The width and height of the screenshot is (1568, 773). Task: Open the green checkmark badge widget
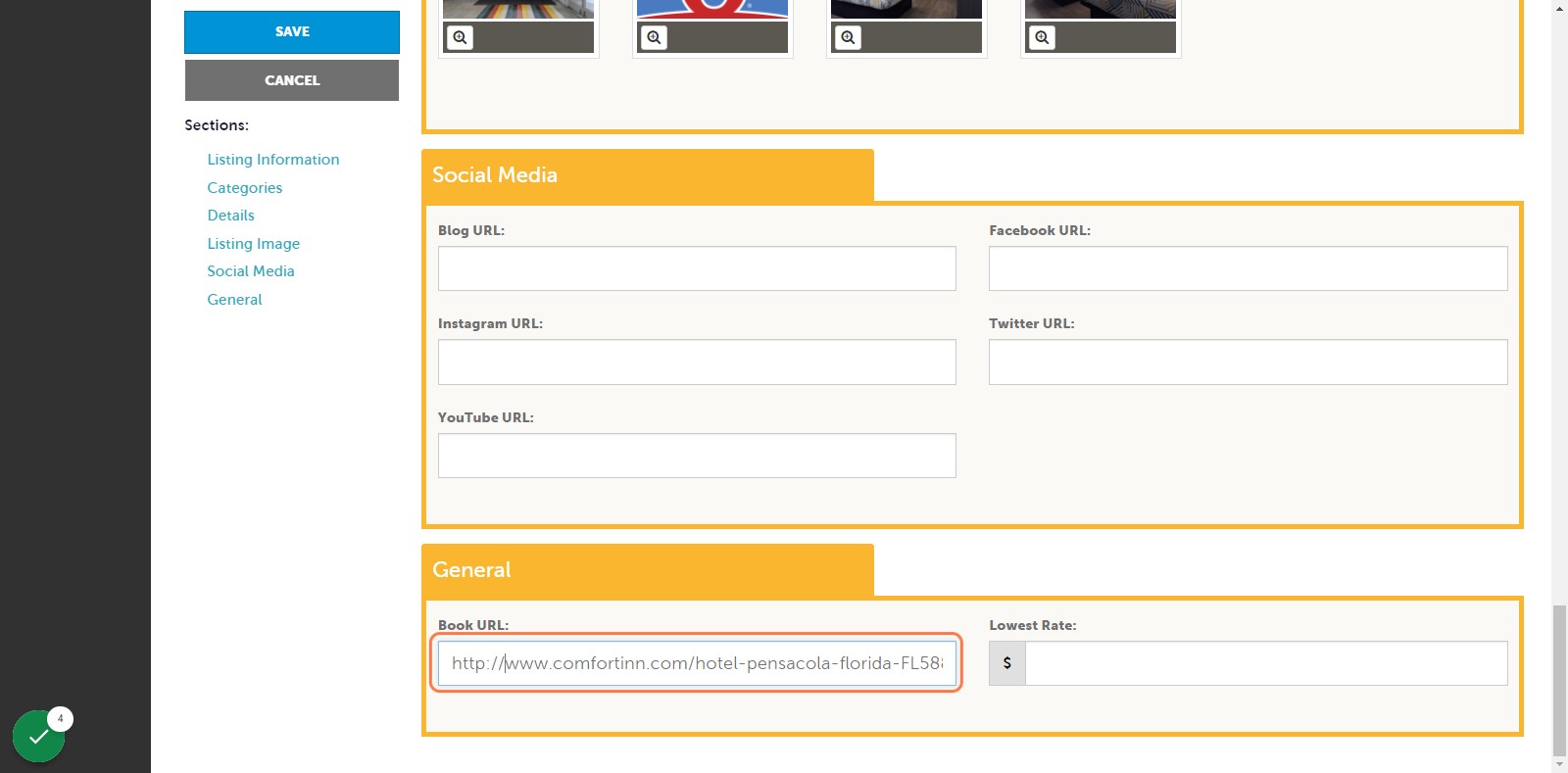click(x=39, y=736)
